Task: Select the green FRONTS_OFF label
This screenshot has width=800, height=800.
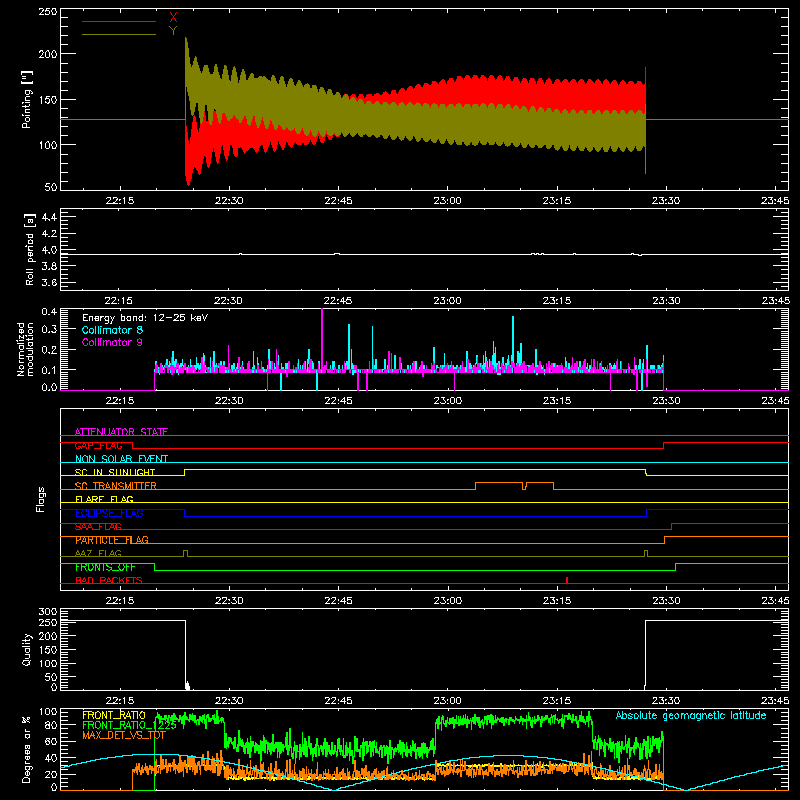Action: pyautogui.click(x=105, y=567)
